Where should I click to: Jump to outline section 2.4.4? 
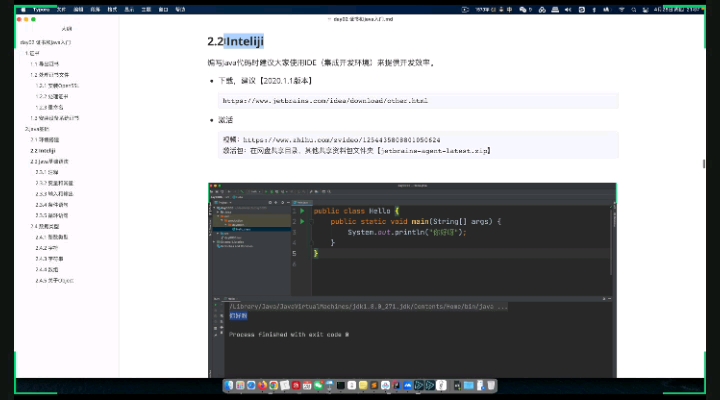(x=47, y=270)
